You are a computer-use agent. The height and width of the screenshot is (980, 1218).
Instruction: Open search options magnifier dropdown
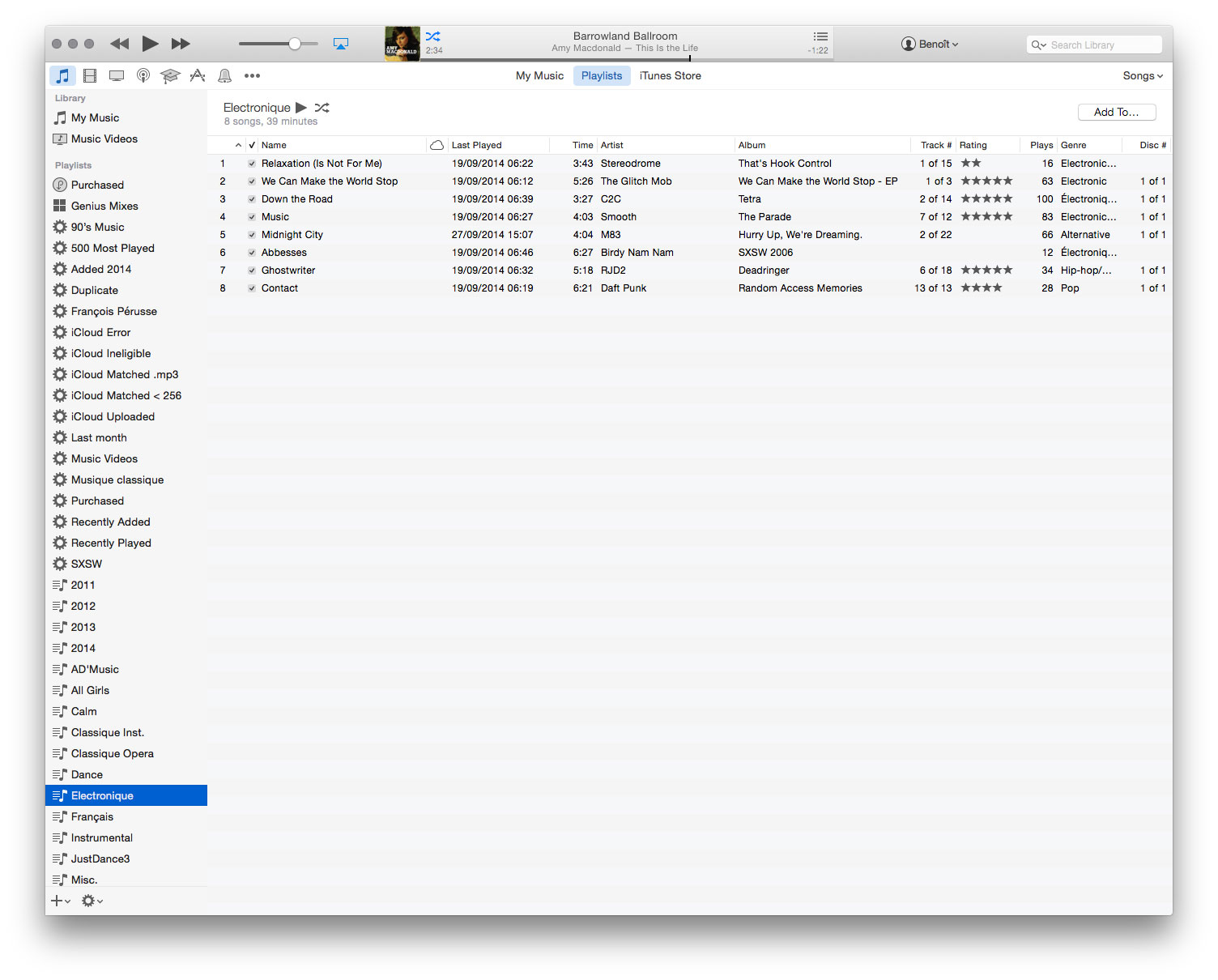(x=1038, y=45)
